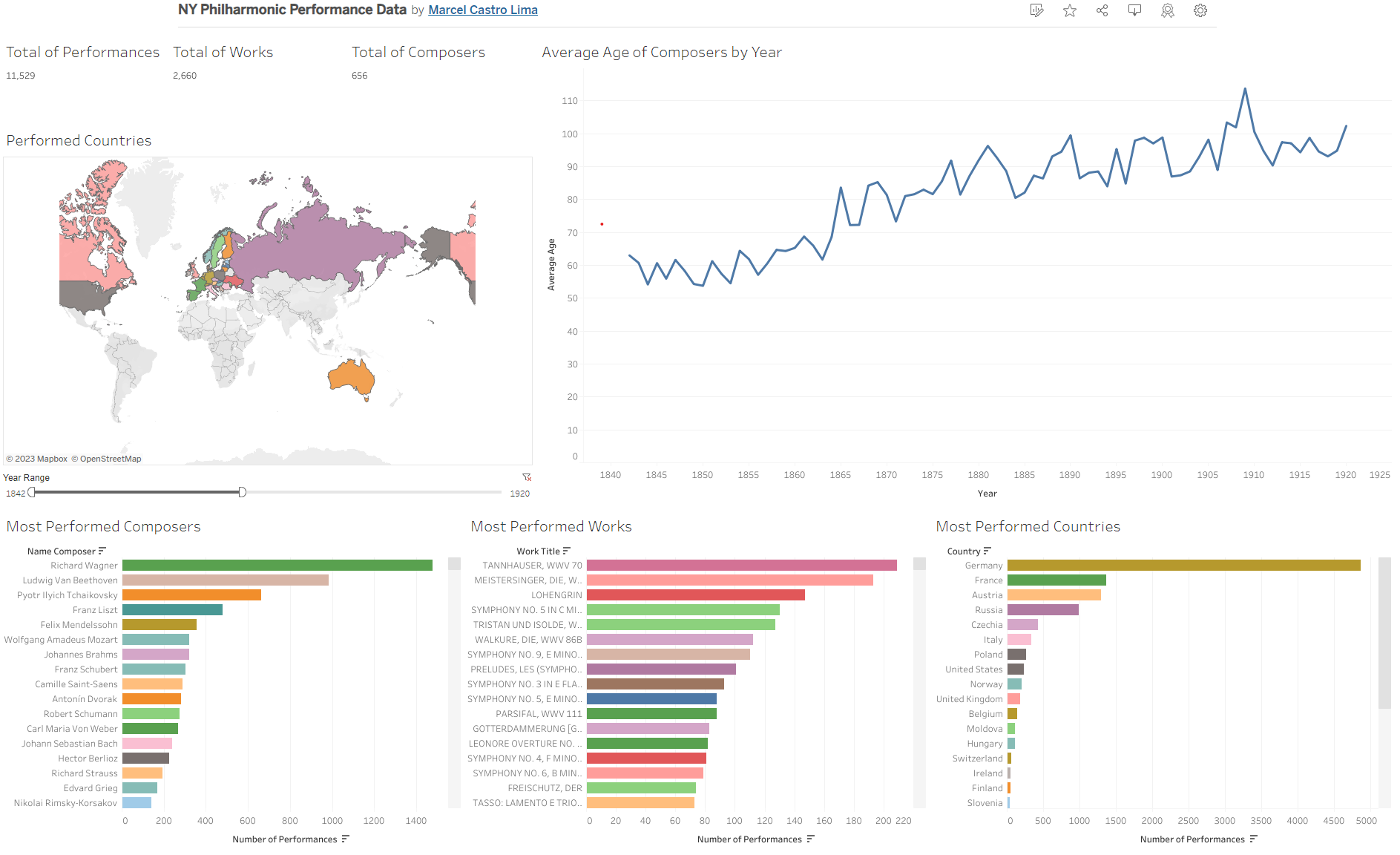Favorite this viz with the star icon
The width and height of the screenshot is (1400, 855).
click(1069, 10)
